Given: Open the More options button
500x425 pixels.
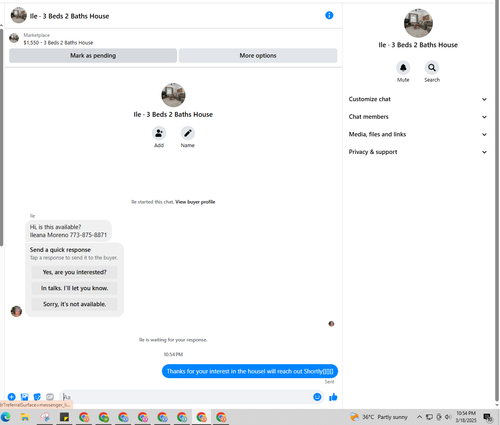Looking at the screenshot, I should point(258,56).
